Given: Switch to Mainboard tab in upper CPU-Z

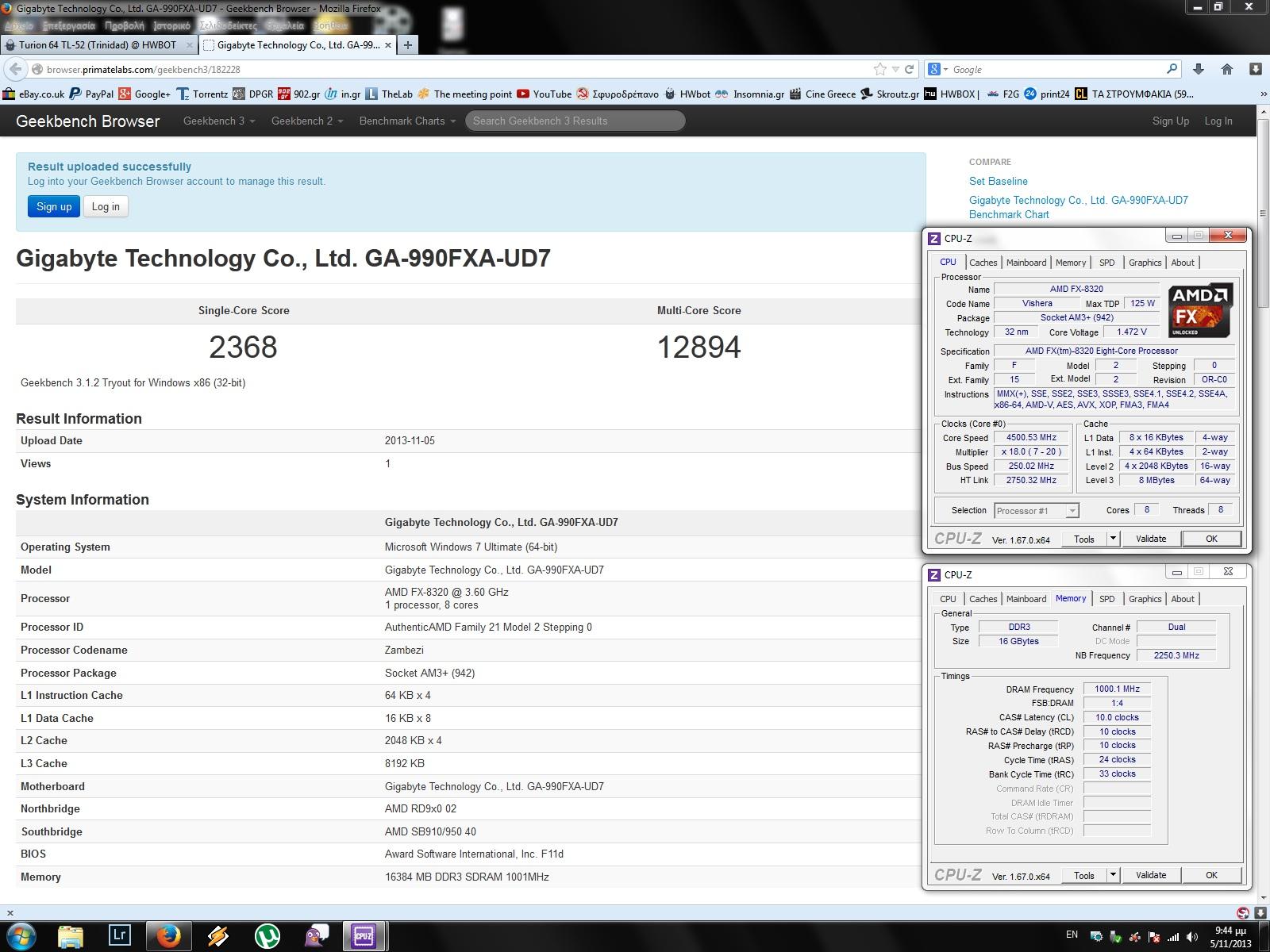Looking at the screenshot, I should (x=1026, y=263).
